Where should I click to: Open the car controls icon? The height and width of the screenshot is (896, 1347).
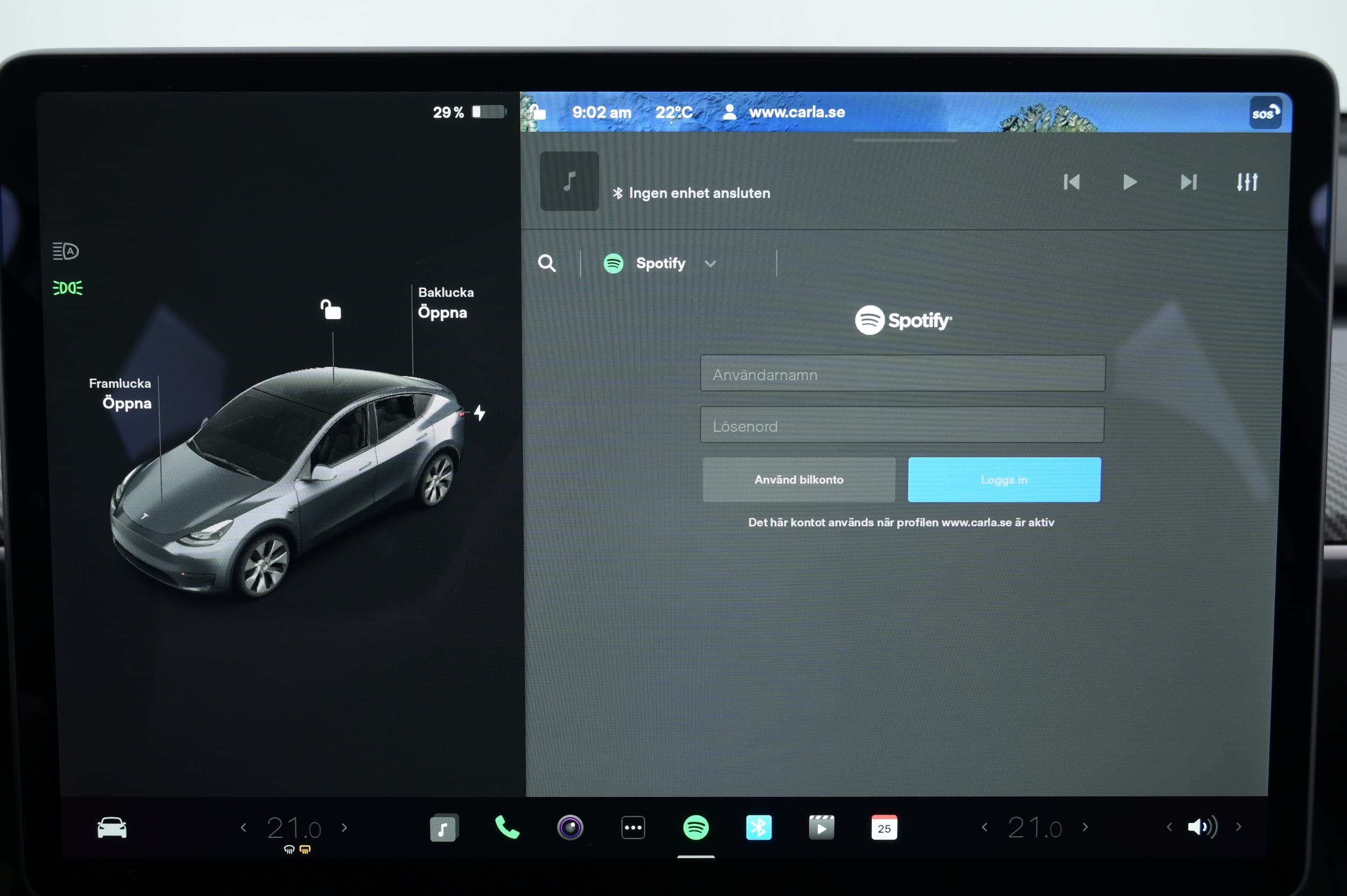pos(112,828)
